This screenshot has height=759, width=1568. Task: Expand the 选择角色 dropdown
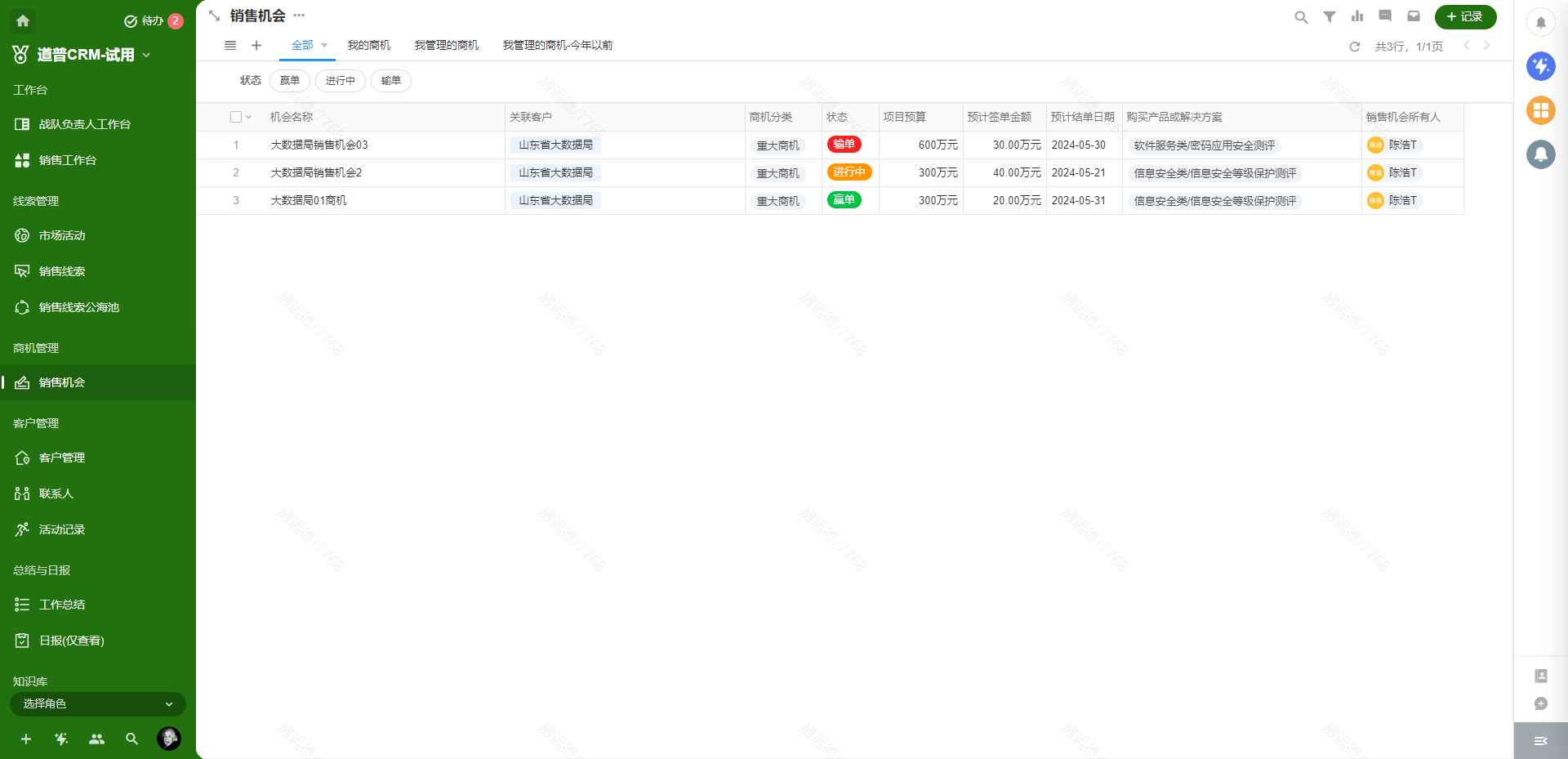[x=97, y=703]
